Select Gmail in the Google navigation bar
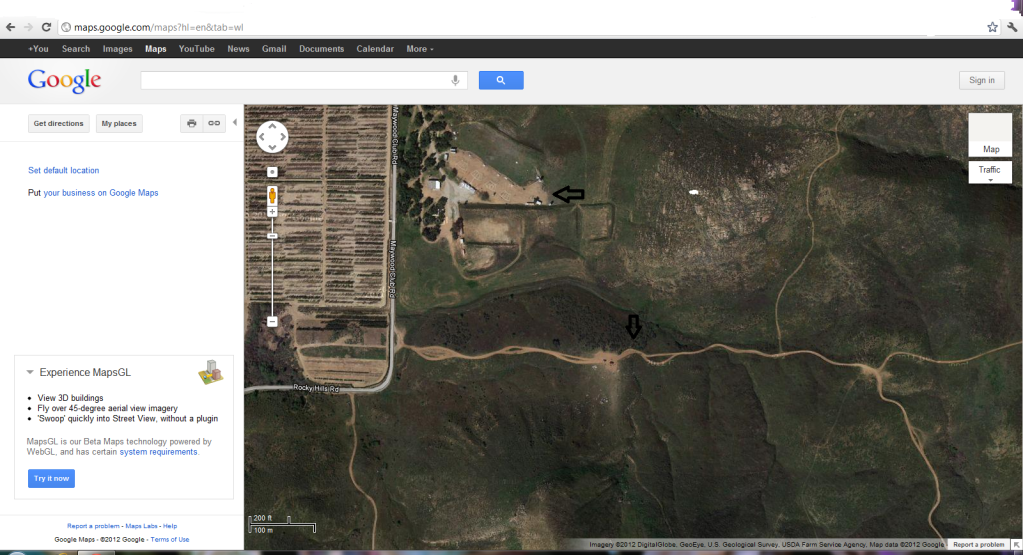This screenshot has height=555, width=1023. pyautogui.click(x=274, y=49)
